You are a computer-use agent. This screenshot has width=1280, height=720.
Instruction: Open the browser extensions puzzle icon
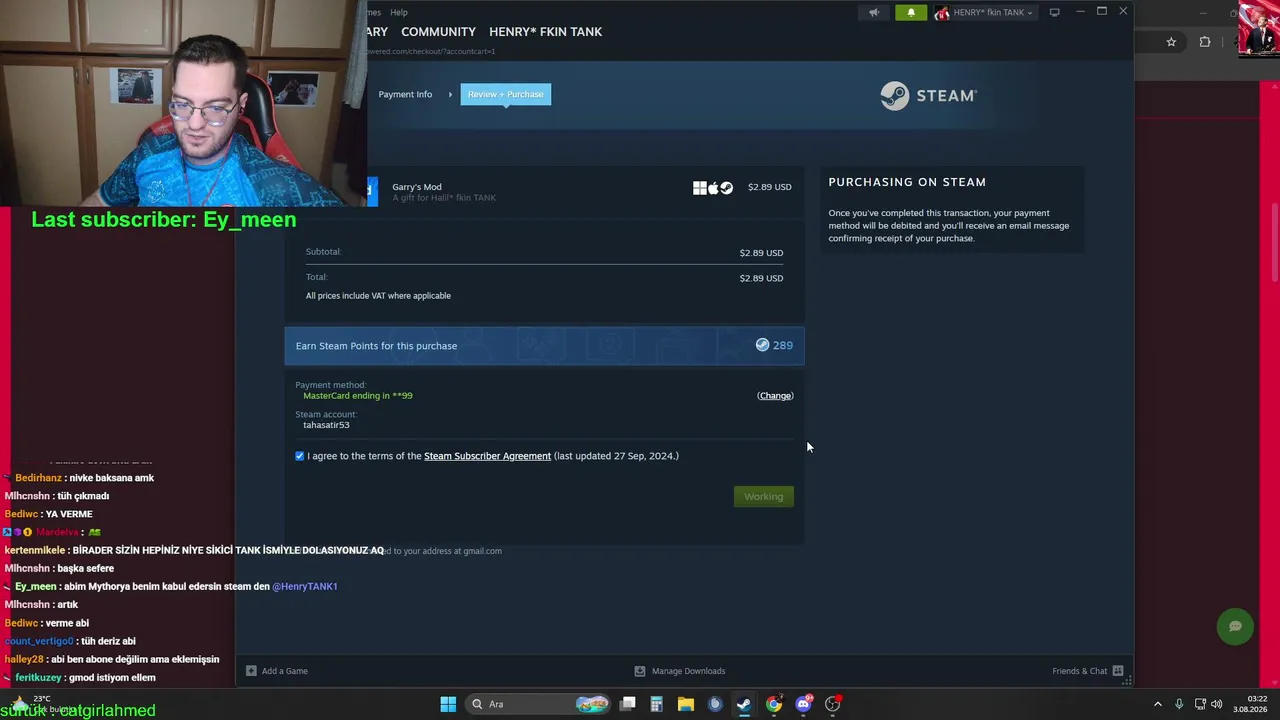(1204, 42)
